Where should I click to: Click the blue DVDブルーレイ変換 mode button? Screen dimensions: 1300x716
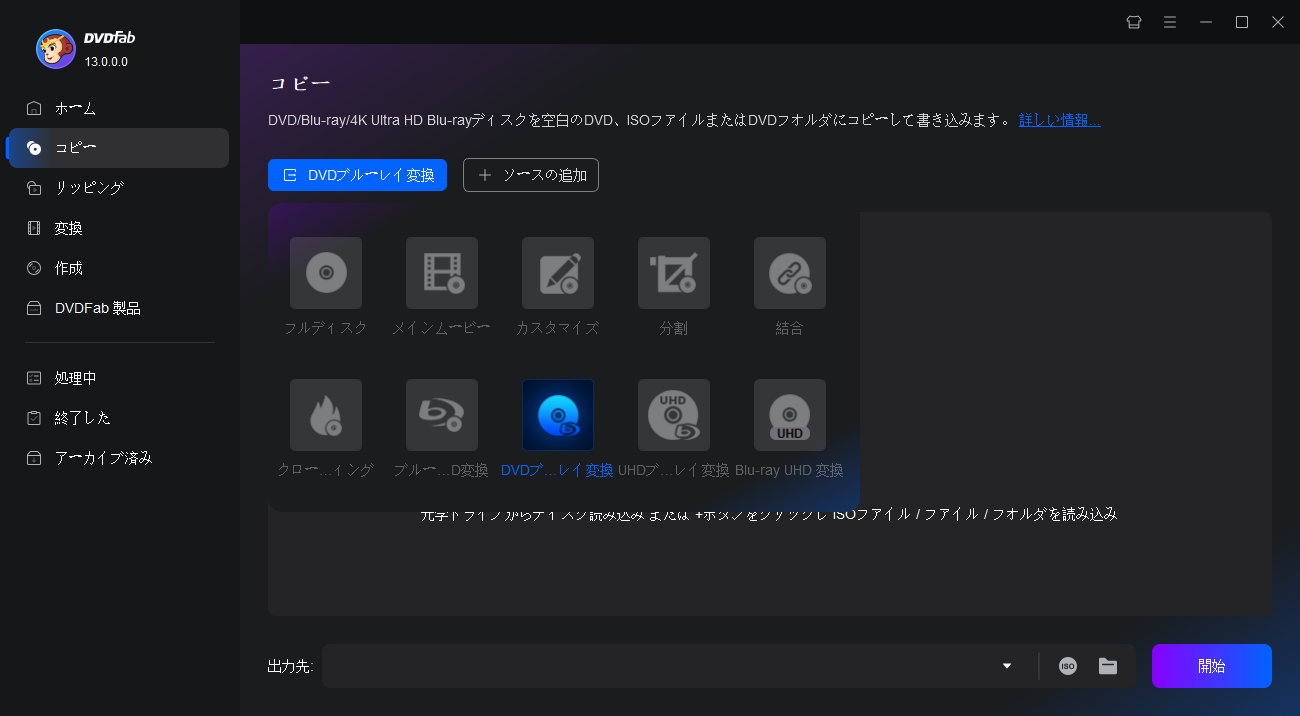pyautogui.click(x=357, y=175)
